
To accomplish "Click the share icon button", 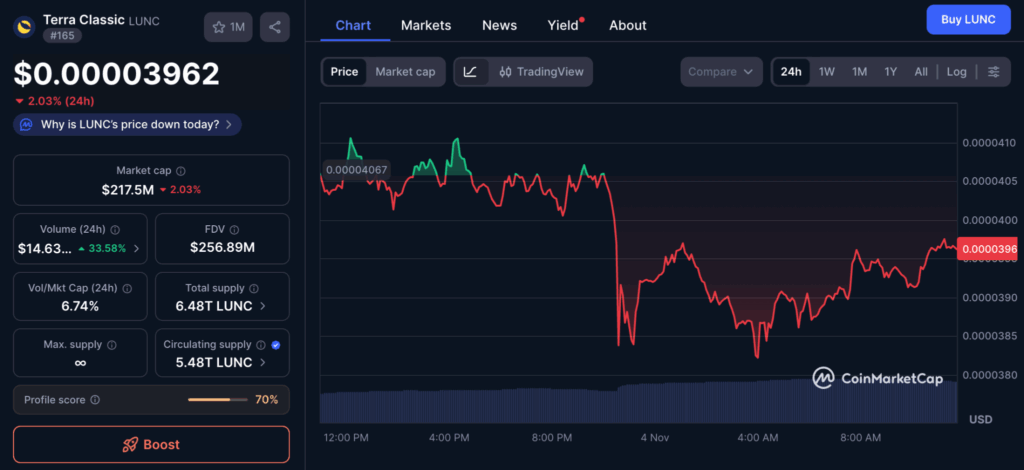I will click(275, 27).
